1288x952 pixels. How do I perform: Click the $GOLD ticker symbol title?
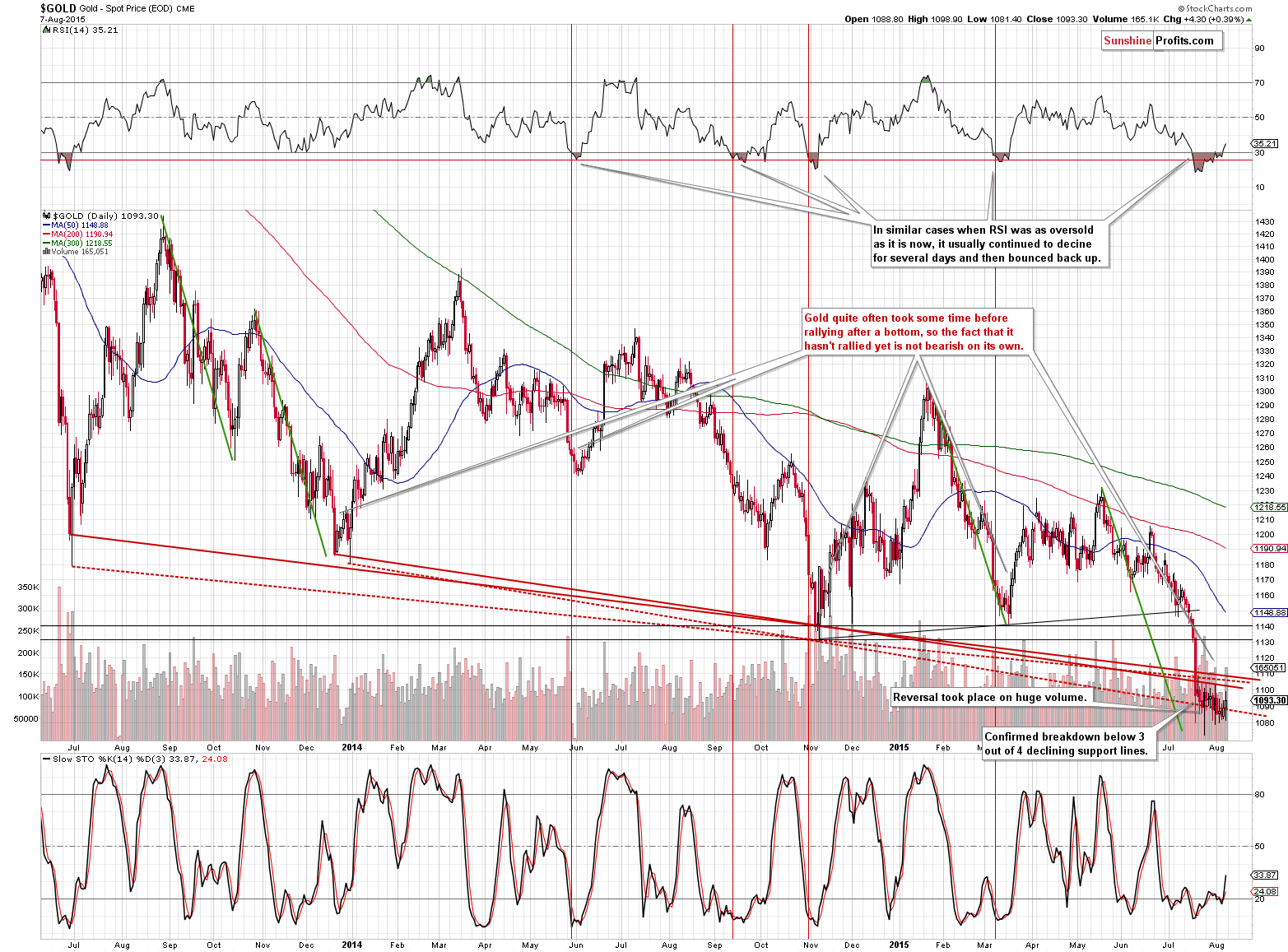coord(58,8)
